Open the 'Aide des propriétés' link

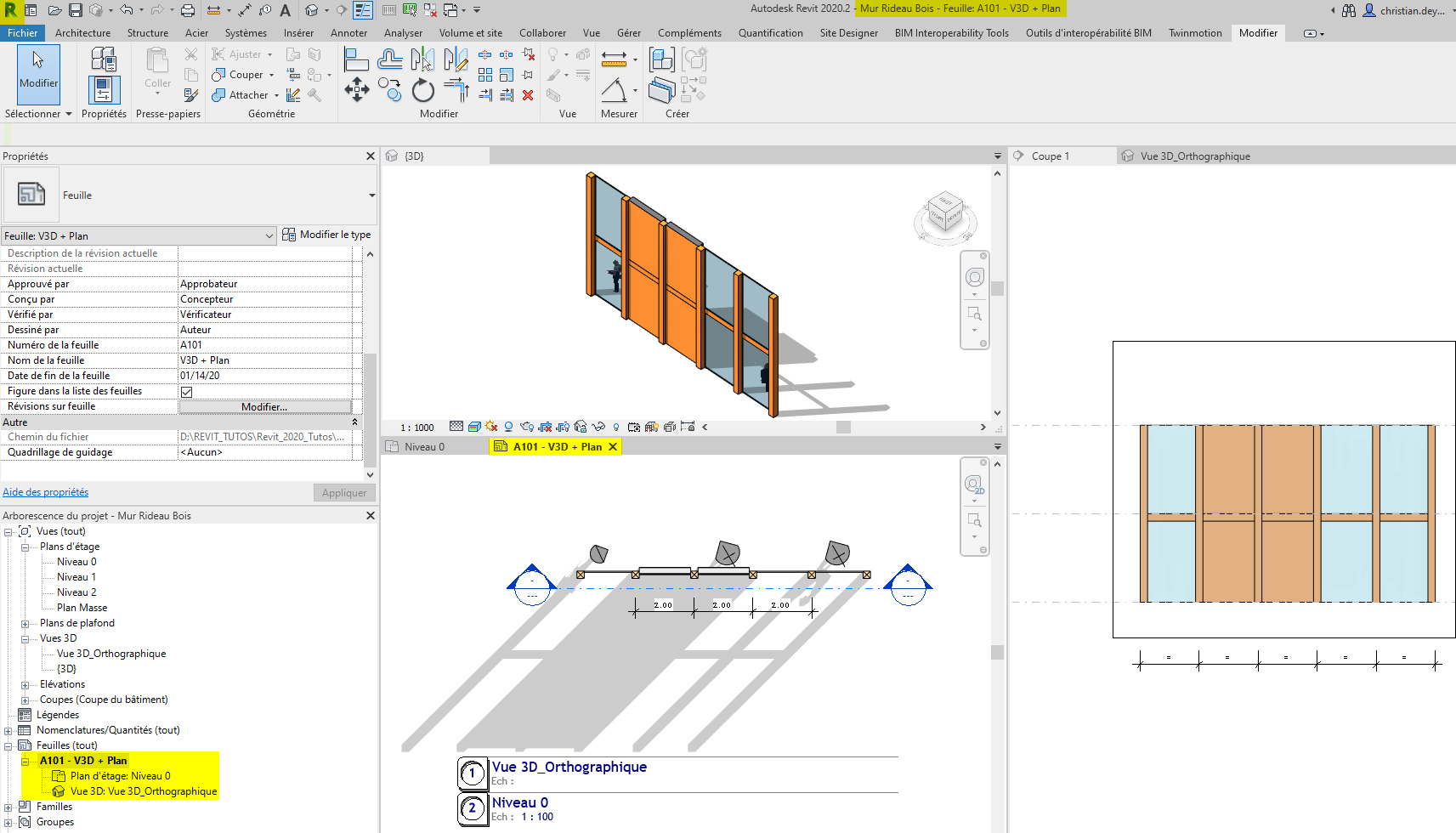(x=45, y=492)
